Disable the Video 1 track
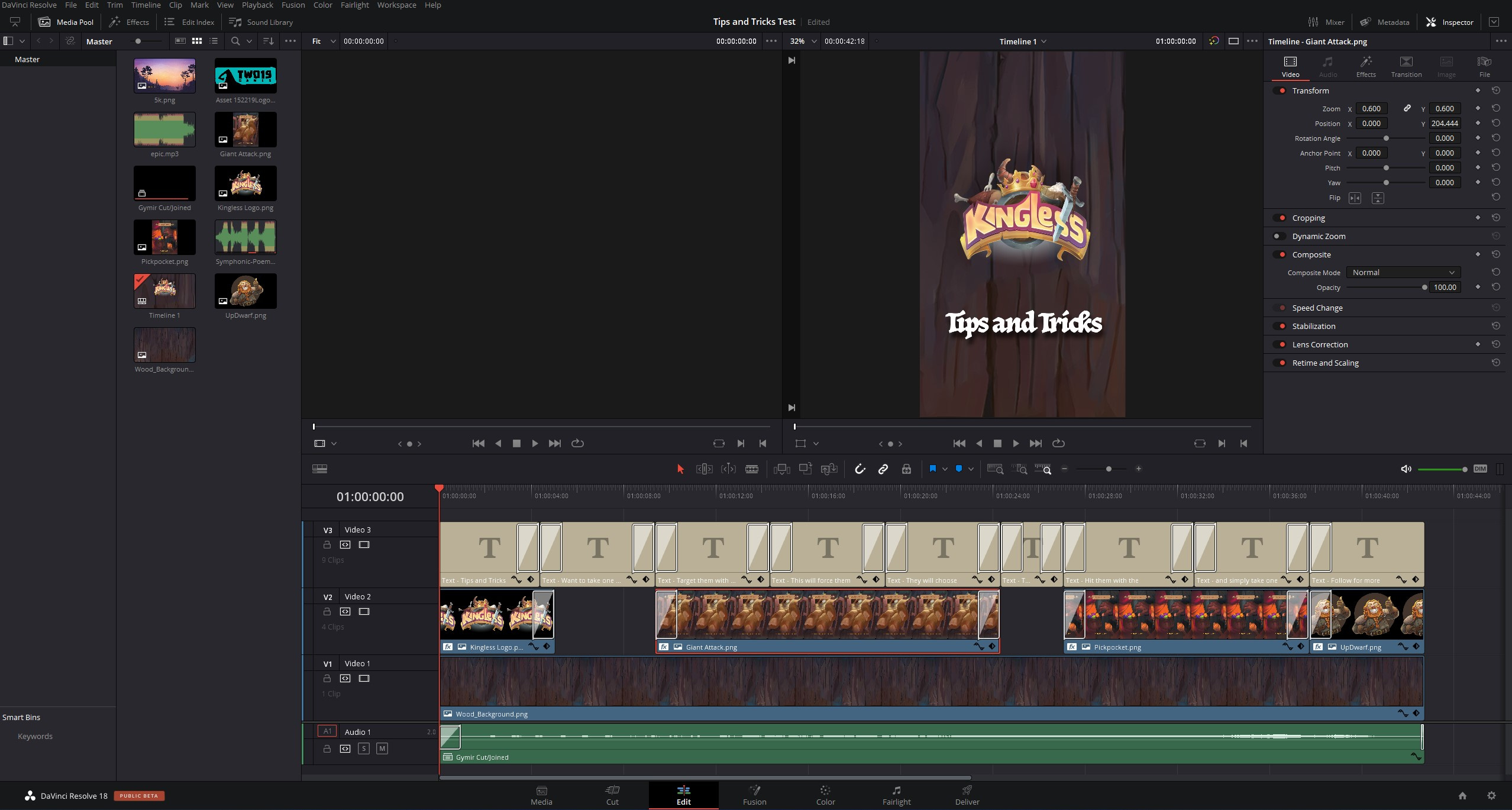Image resolution: width=1512 pixels, height=810 pixels. pyautogui.click(x=364, y=678)
